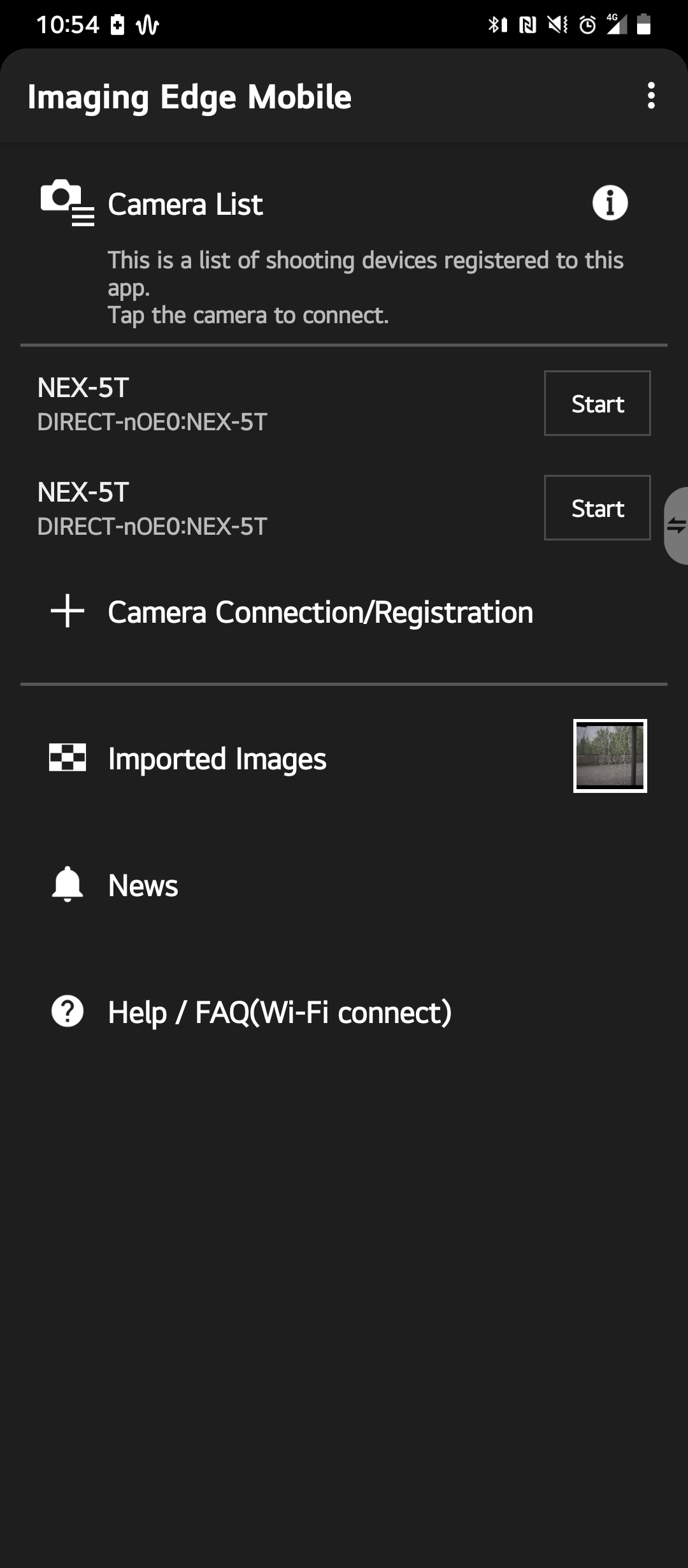
Task: Open the three-dot overflow menu
Action: [x=650, y=96]
